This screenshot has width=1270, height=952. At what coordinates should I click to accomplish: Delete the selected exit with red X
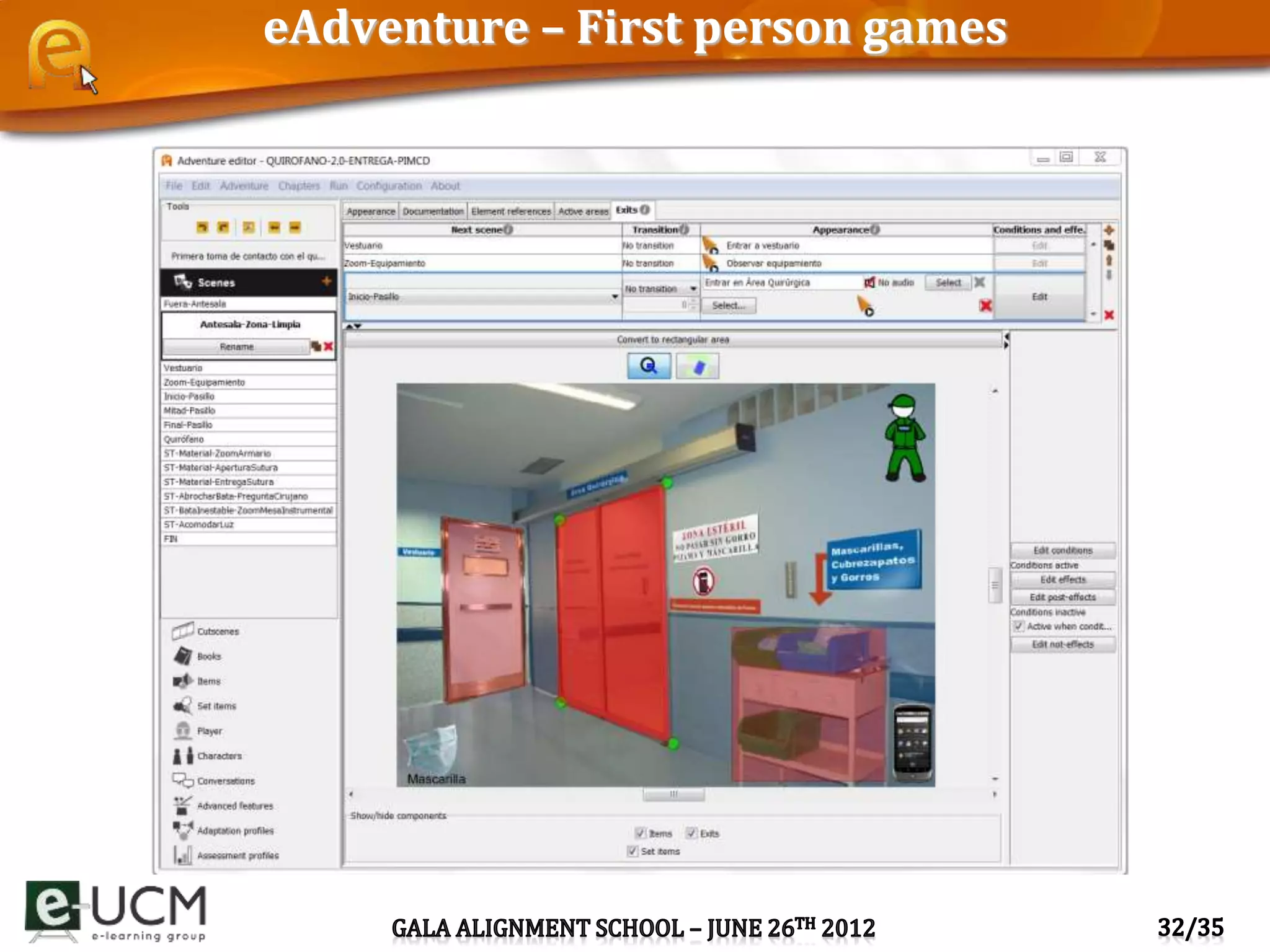[x=1109, y=315]
